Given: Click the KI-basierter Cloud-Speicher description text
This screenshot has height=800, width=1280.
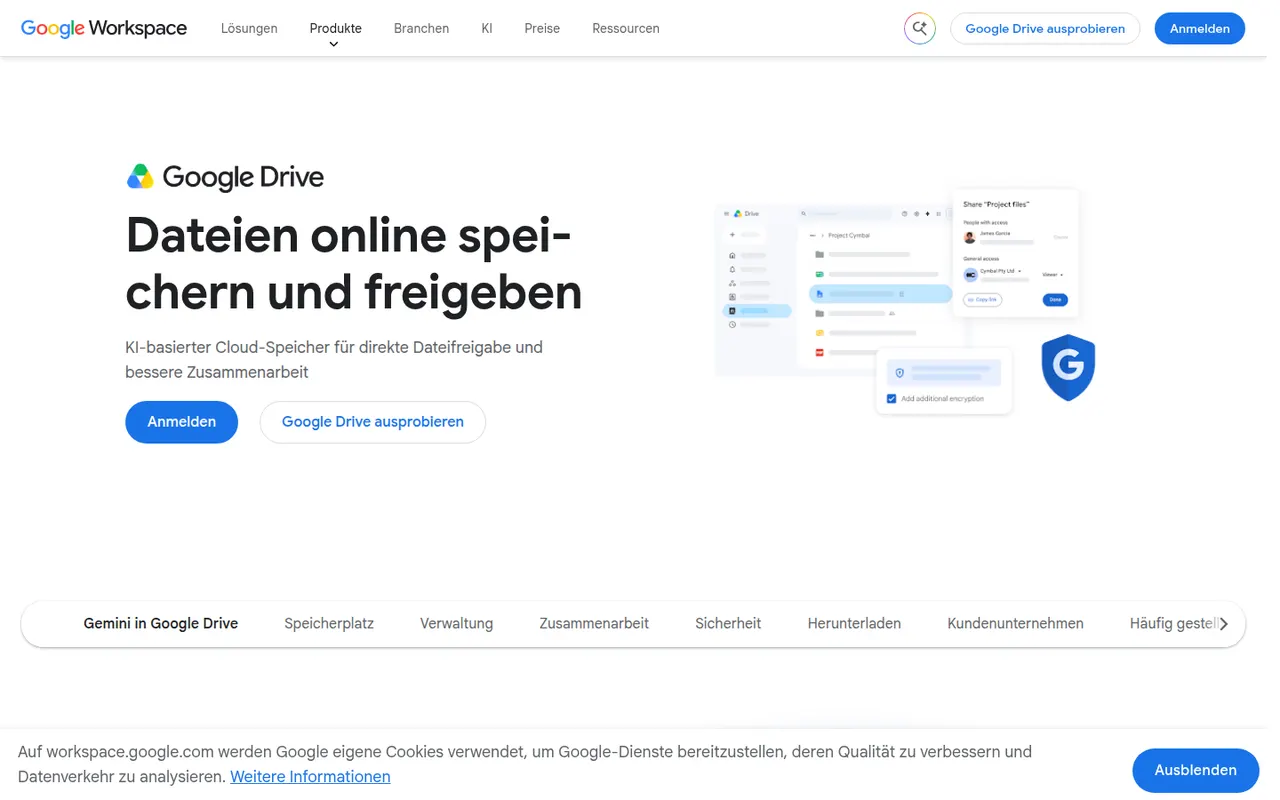Looking at the screenshot, I should point(334,360).
